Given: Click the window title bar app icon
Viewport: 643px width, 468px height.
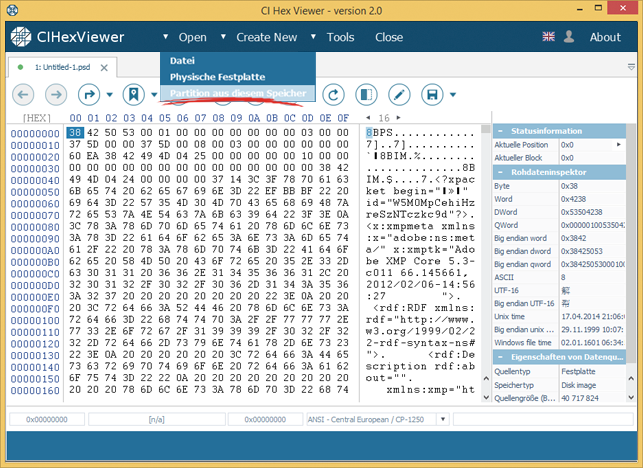Looking at the screenshot, I should point(13,10).
